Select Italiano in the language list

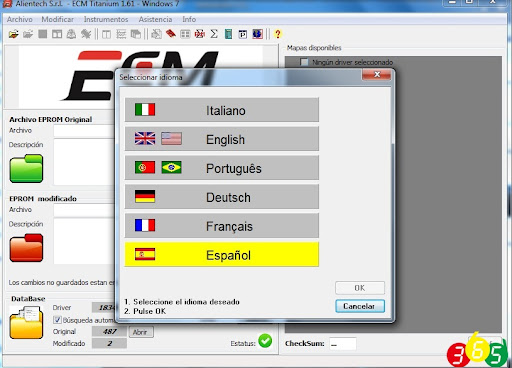point(222,110)
